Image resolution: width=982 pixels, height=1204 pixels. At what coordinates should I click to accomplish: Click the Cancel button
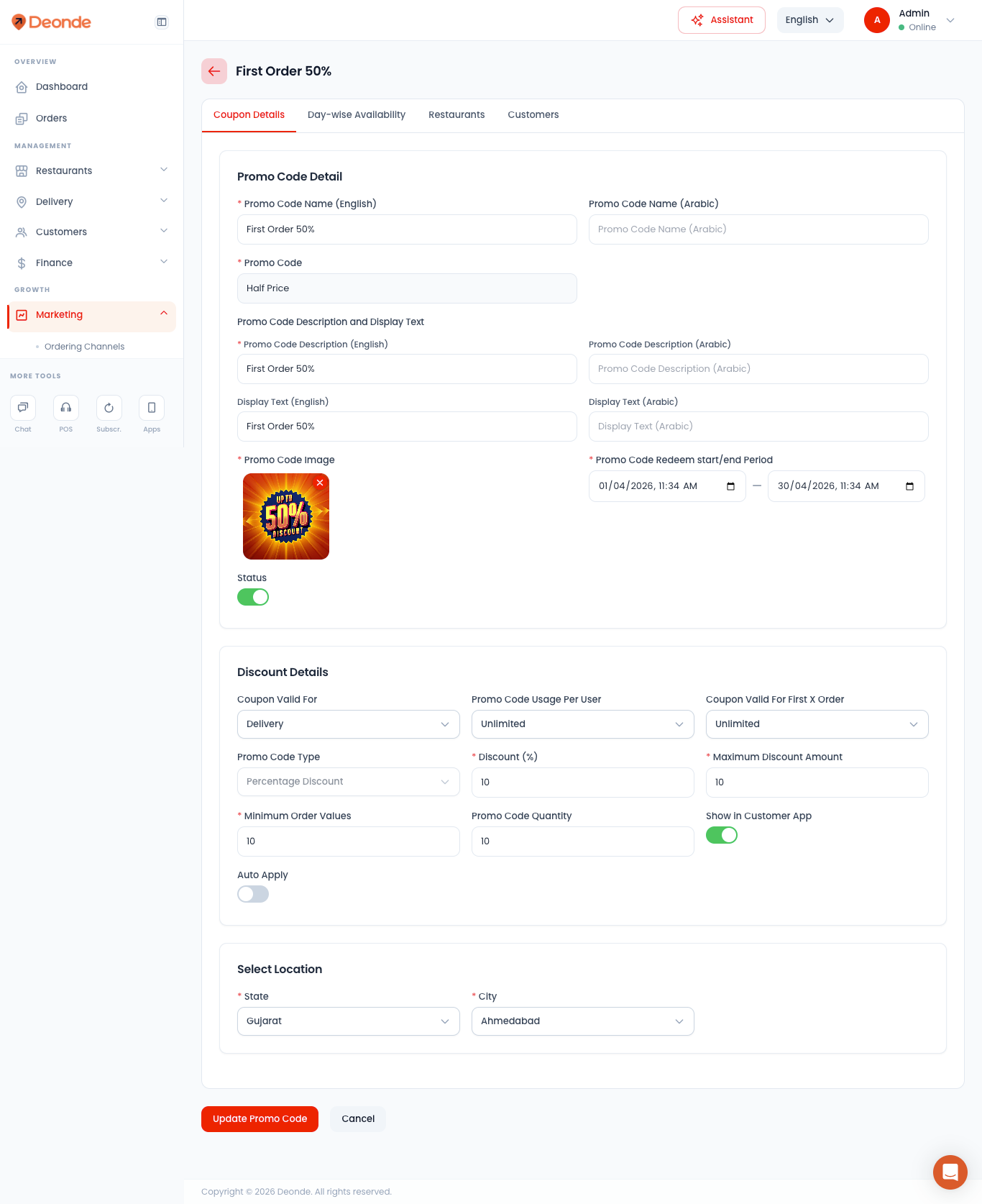[x=358, y=1119]
